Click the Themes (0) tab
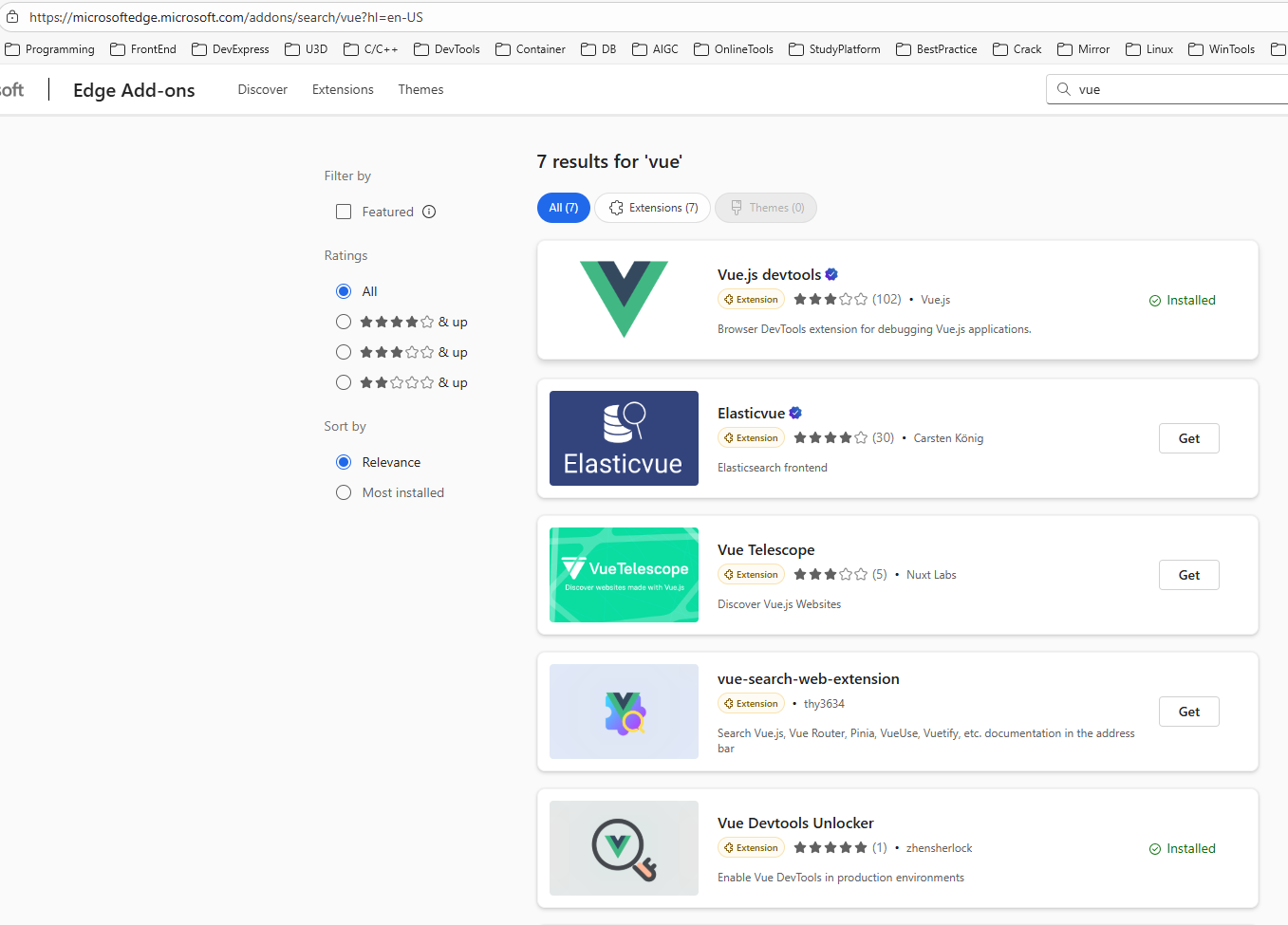The image size is (1288, 925). pyautogui.click(x=766, y=208)
